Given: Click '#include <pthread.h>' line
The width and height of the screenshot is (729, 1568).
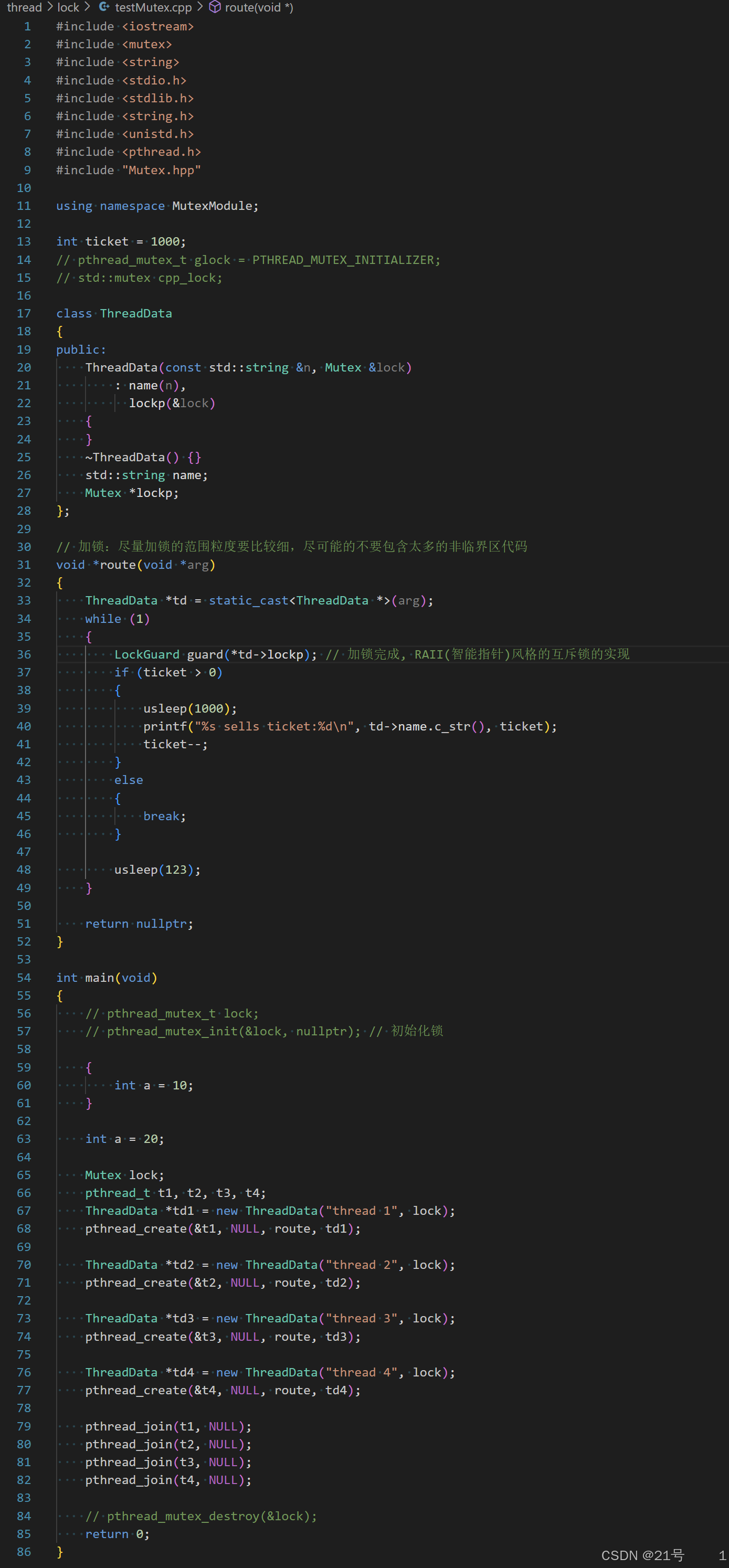Looking at the screenshot, I should 129,152.
